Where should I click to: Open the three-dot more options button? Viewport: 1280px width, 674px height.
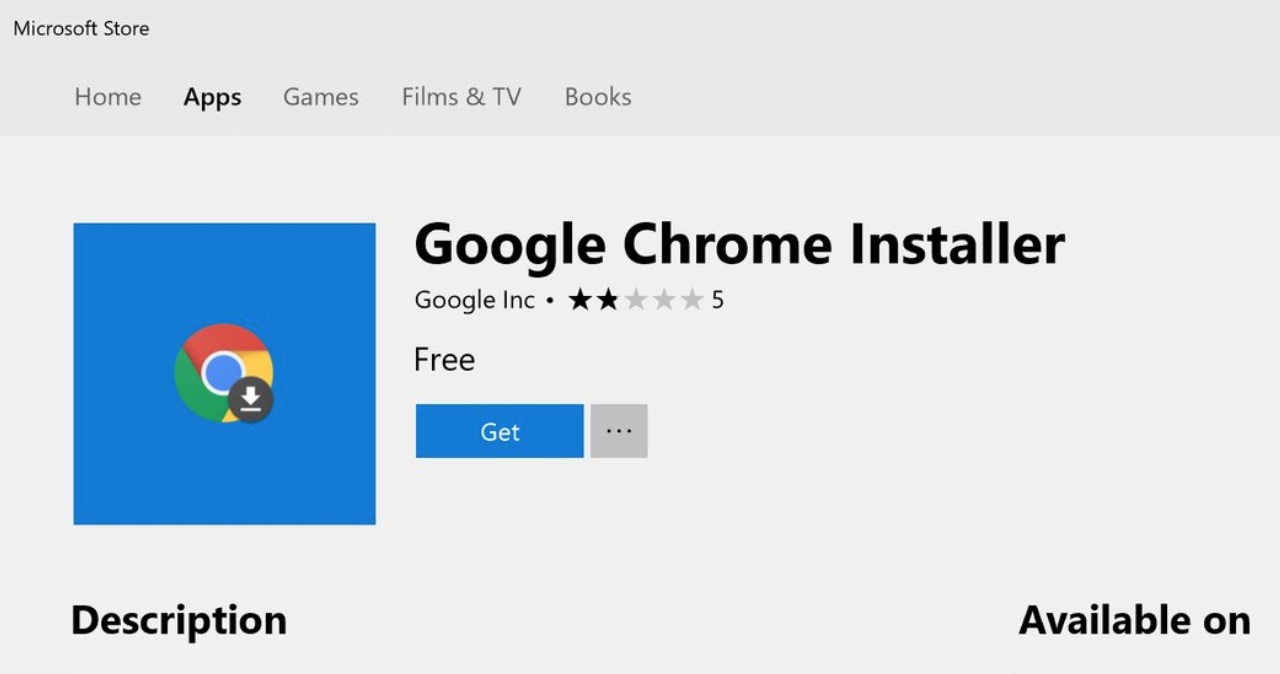619,431
